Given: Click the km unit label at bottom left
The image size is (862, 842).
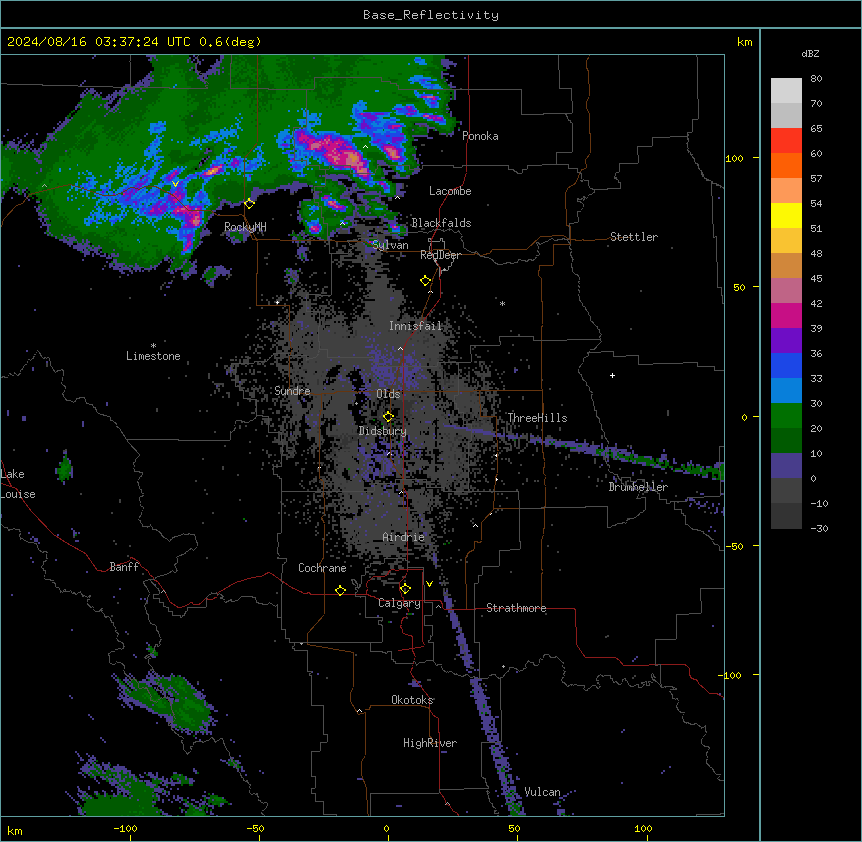Looking at the screenshot, I should click(15, 830).
